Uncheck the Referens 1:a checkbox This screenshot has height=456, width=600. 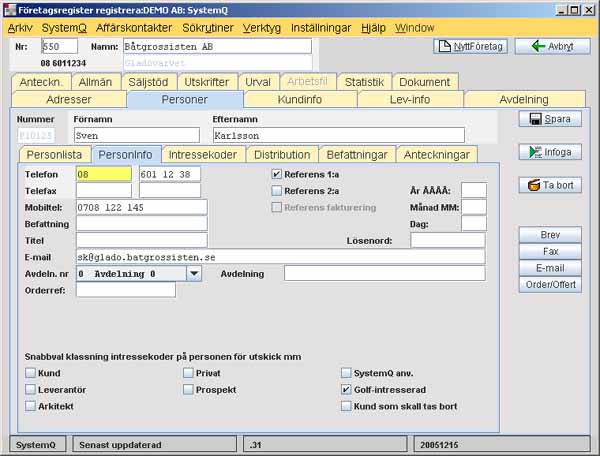point(276,174)
